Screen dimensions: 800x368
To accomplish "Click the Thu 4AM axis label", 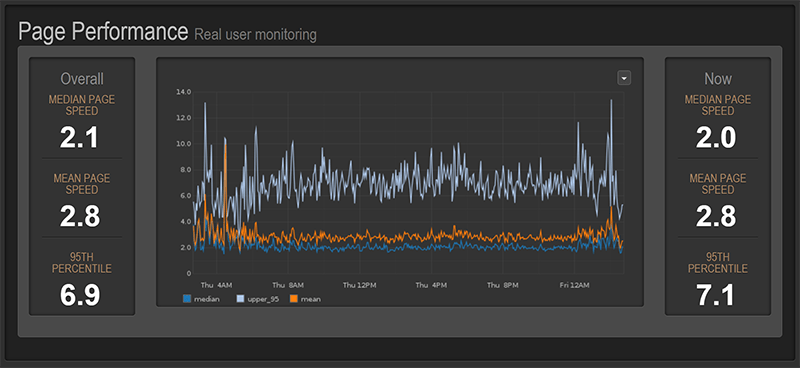I will point(216,285).
